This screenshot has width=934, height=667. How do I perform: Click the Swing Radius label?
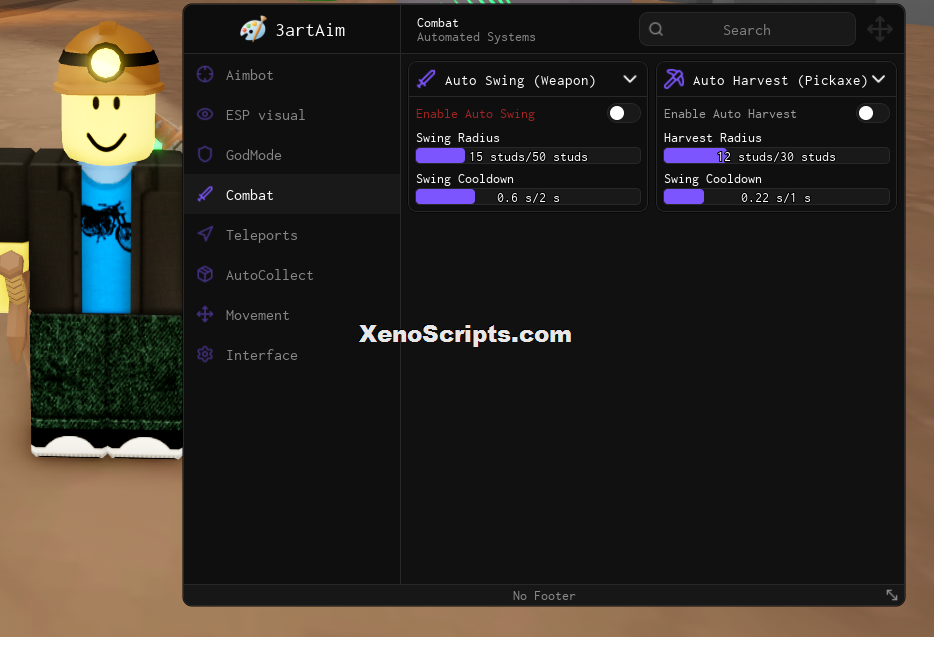pos(457,138)
